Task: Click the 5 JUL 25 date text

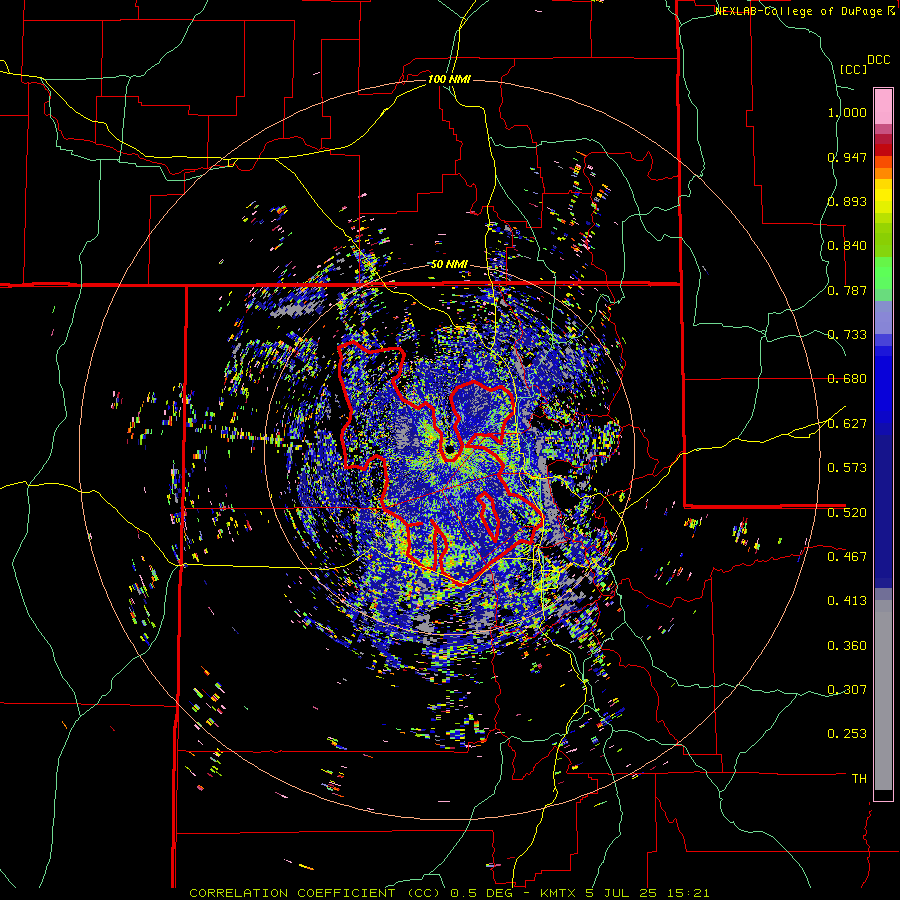Action: 622,893
